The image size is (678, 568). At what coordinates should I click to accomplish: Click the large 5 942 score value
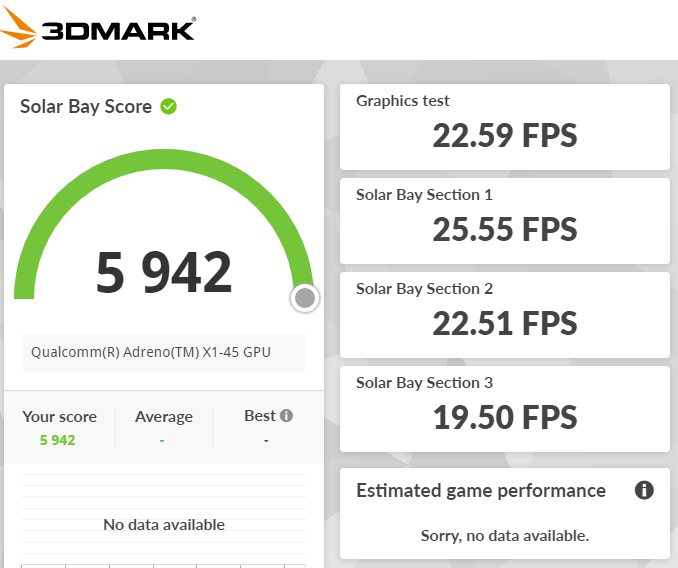(164, 272)
